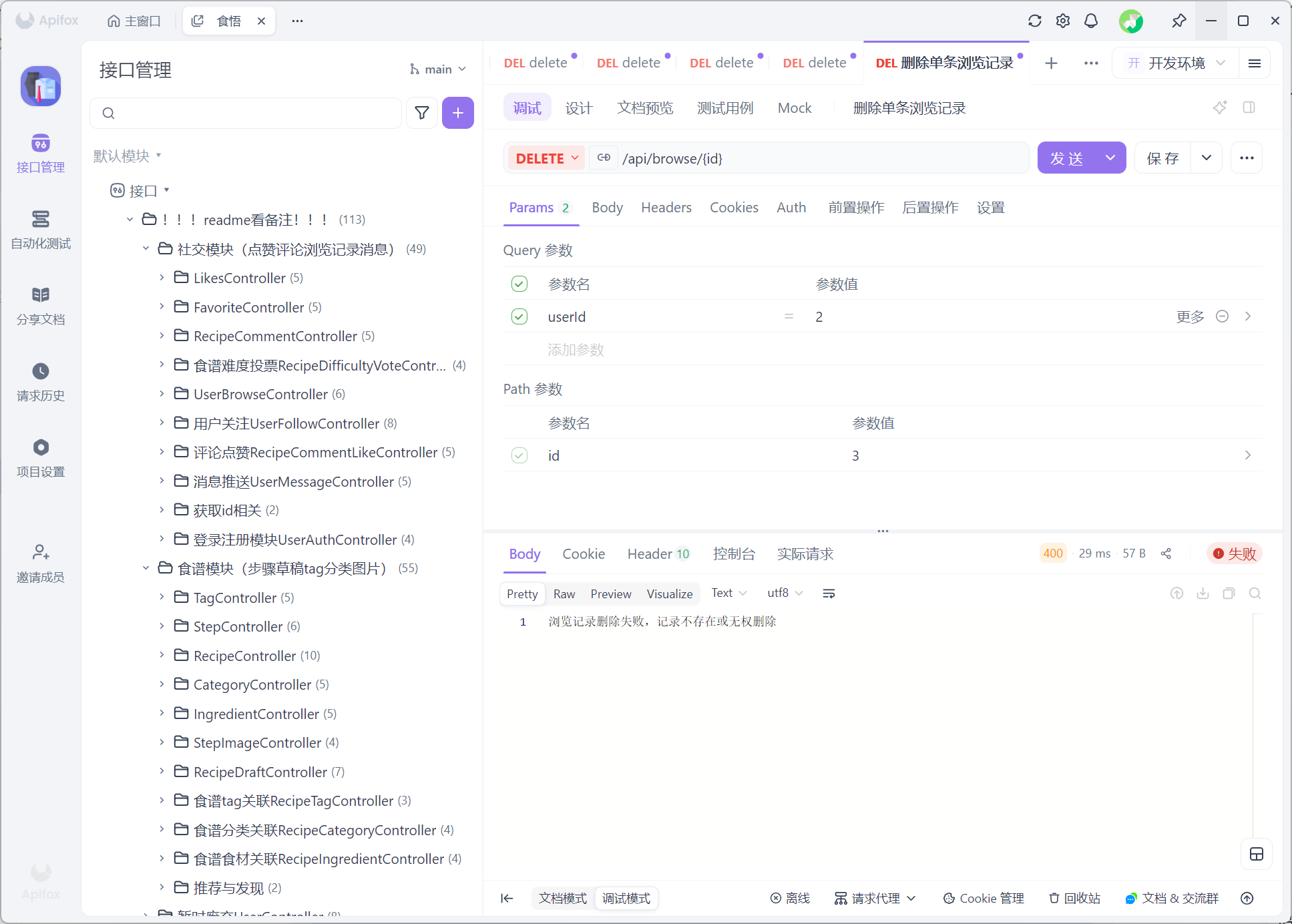Download the response with download icon

tap(1203, 594)
